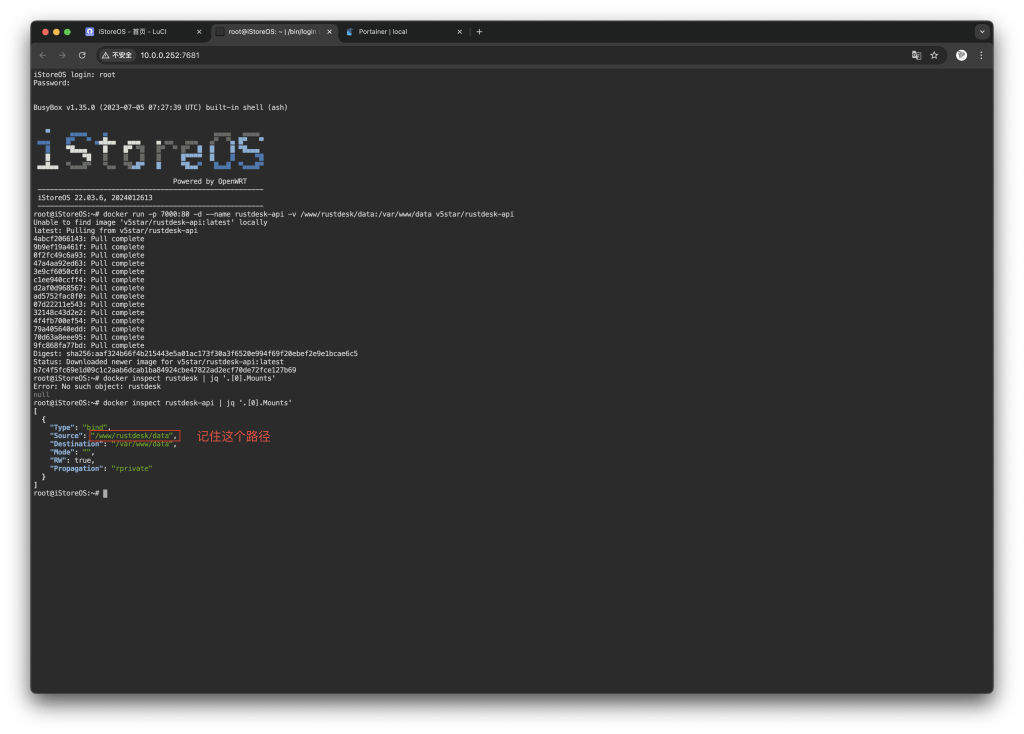Expand the tab search dropdown
The height and width of the screenshot is (734, 1024).
(981, 32)
